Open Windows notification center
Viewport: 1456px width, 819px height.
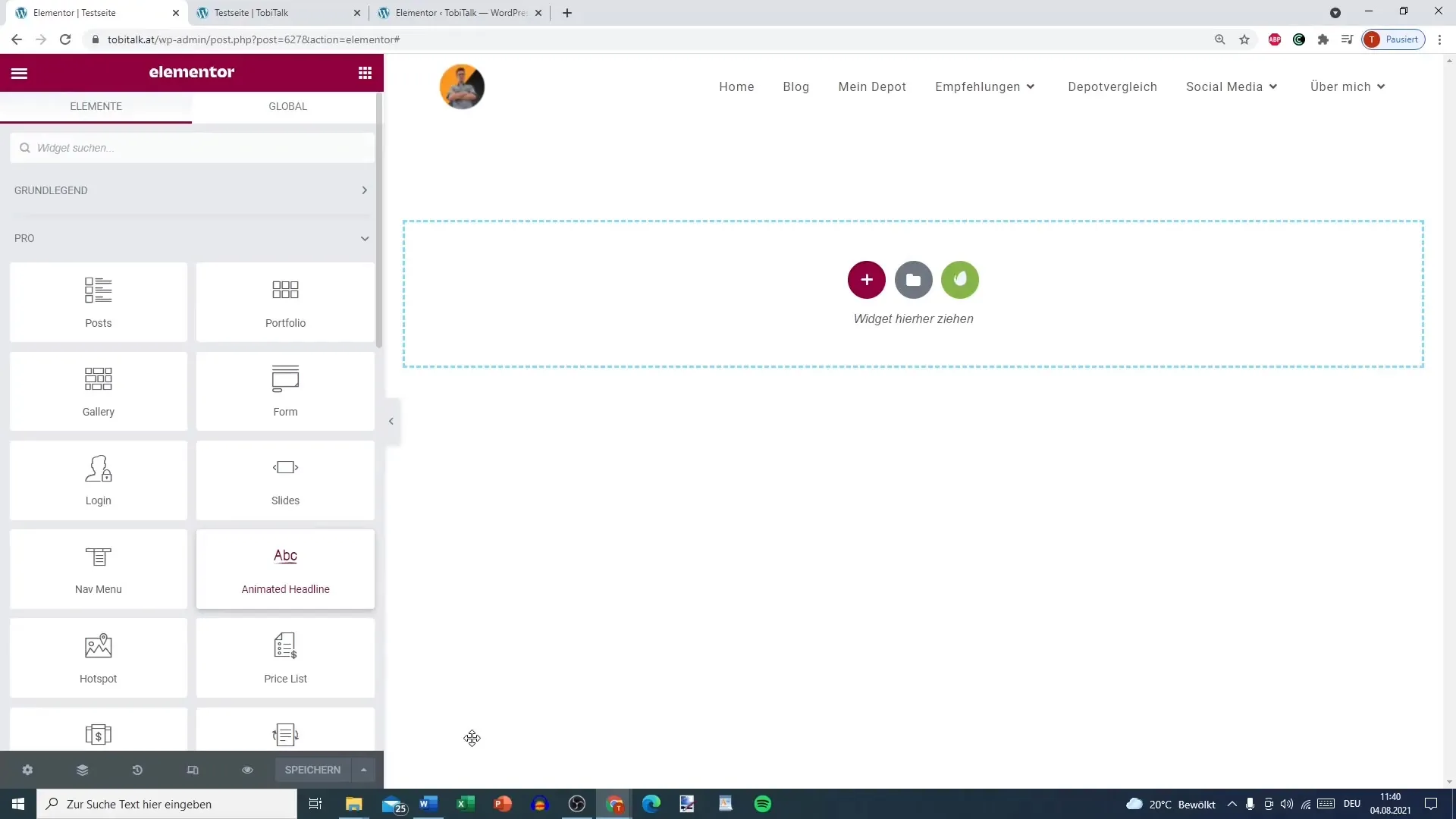pos(1431,804)
